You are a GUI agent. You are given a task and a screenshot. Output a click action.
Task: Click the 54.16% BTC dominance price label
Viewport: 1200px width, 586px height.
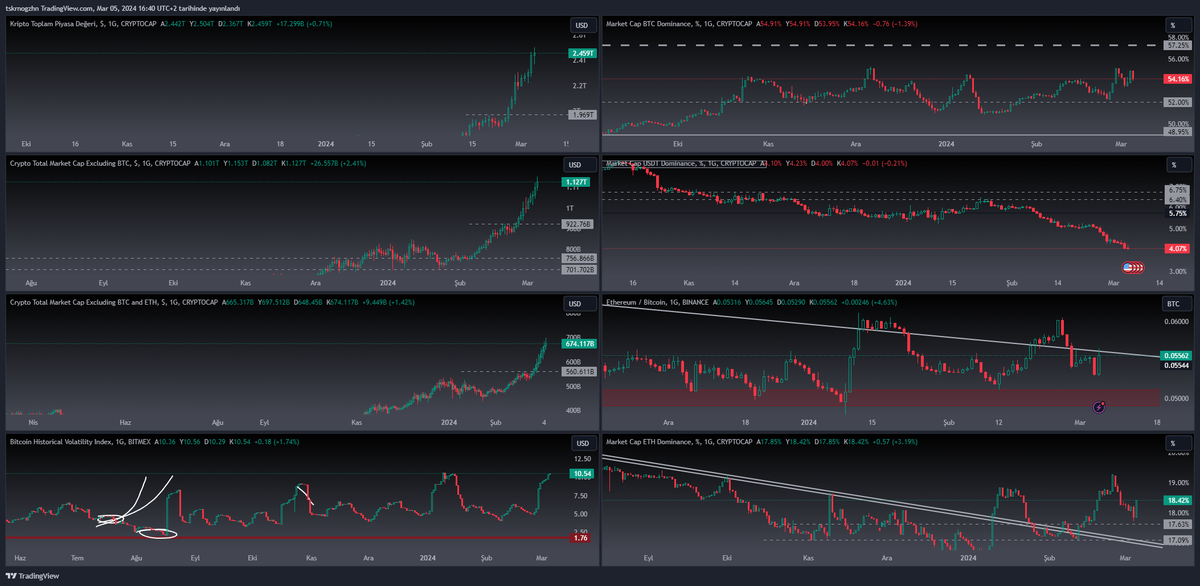(x=1176, y=78)
